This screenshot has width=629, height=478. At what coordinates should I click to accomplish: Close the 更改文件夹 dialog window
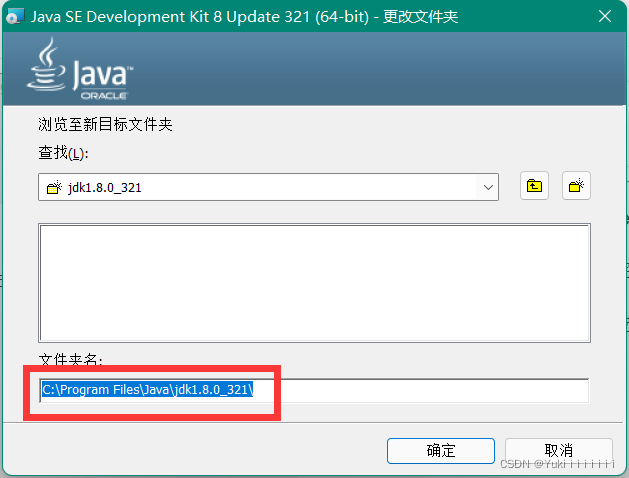(605, 16)
